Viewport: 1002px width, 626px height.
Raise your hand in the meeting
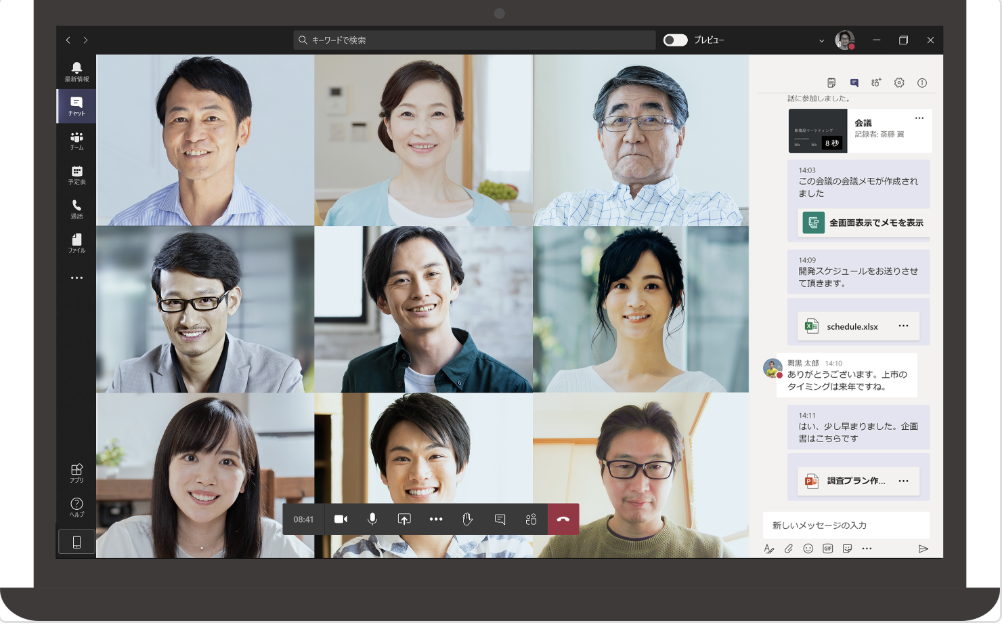(x=467, y=519)
